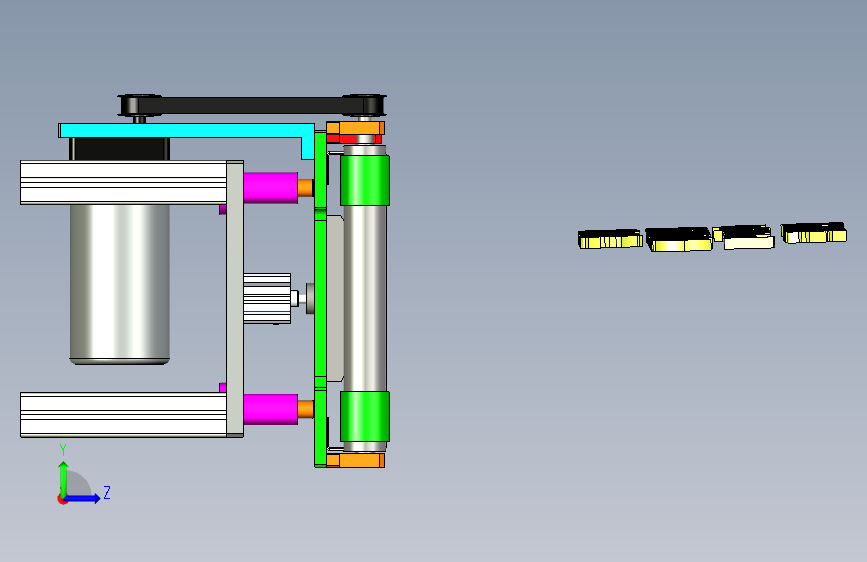The image size is (867, 562).
Task: Select the lower magenta spacer
Action: pos(270,409)
